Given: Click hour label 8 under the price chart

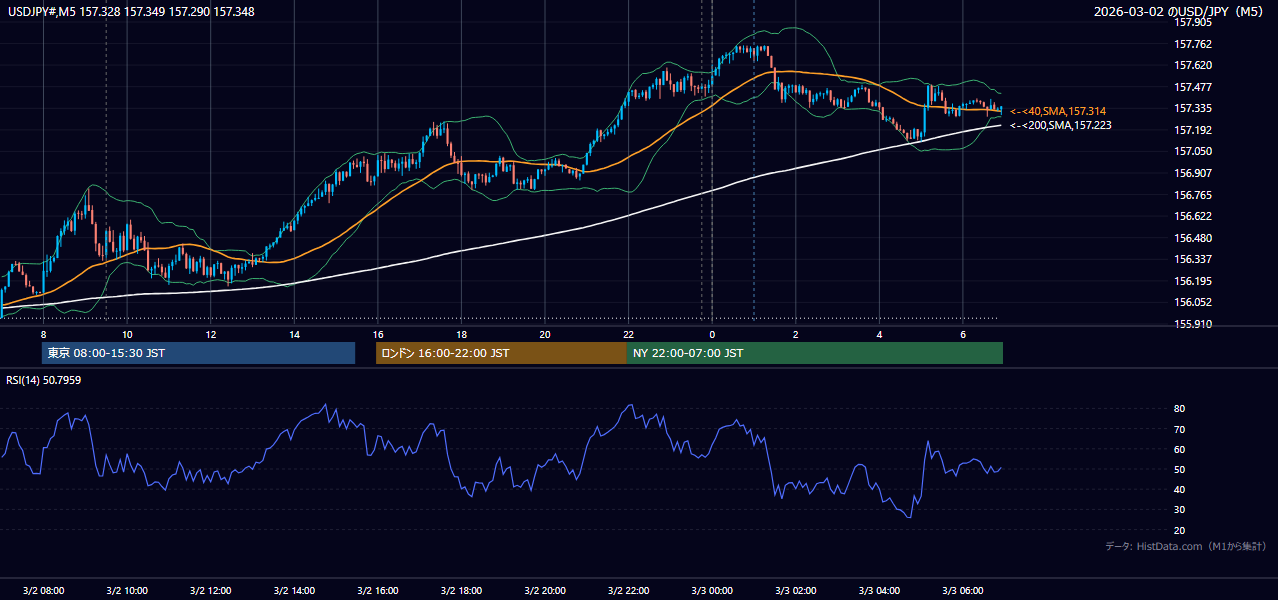Looking at the screenshot, I should coord(43,334).
